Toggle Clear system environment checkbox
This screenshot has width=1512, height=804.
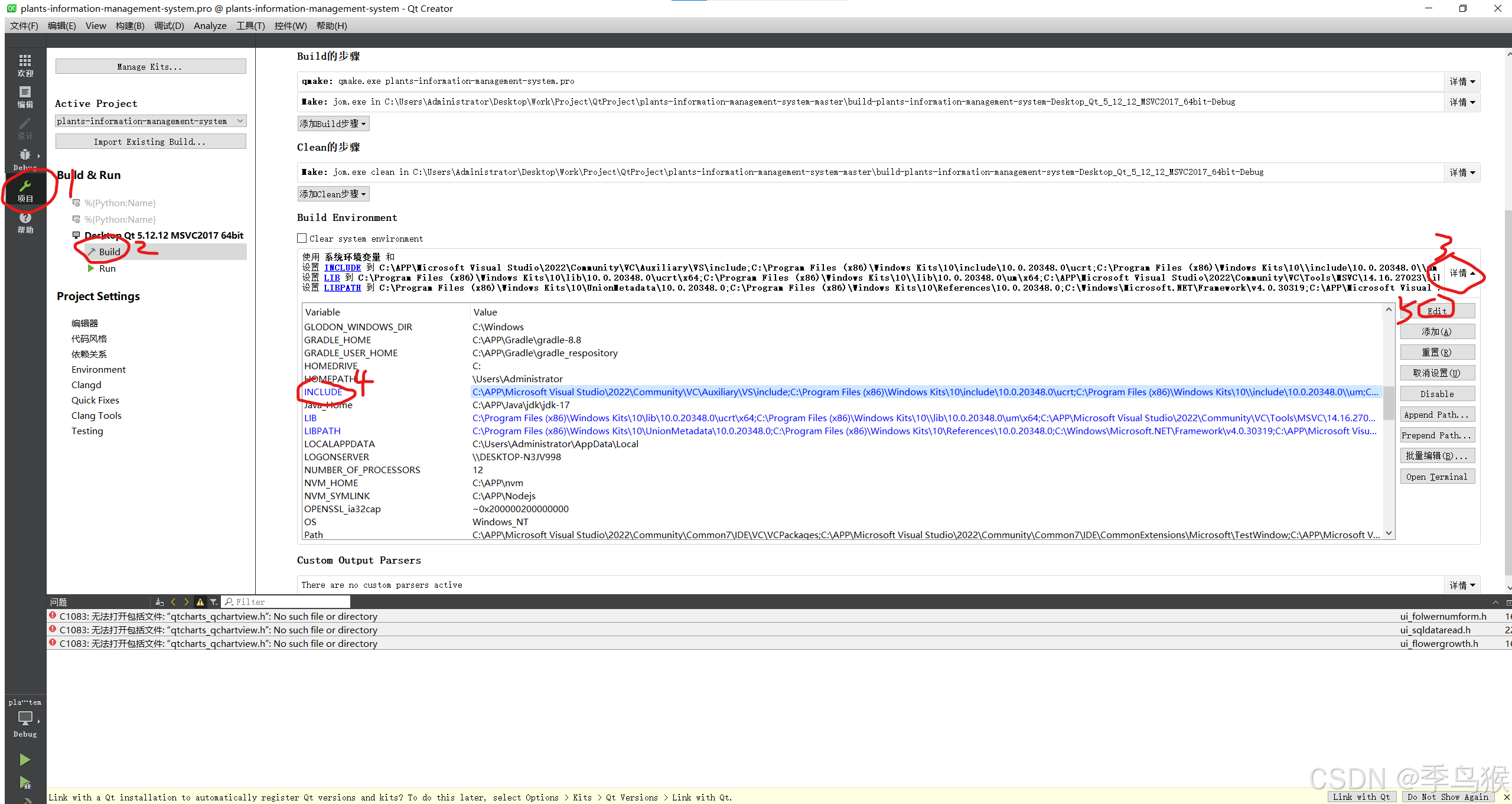(302, 239)
